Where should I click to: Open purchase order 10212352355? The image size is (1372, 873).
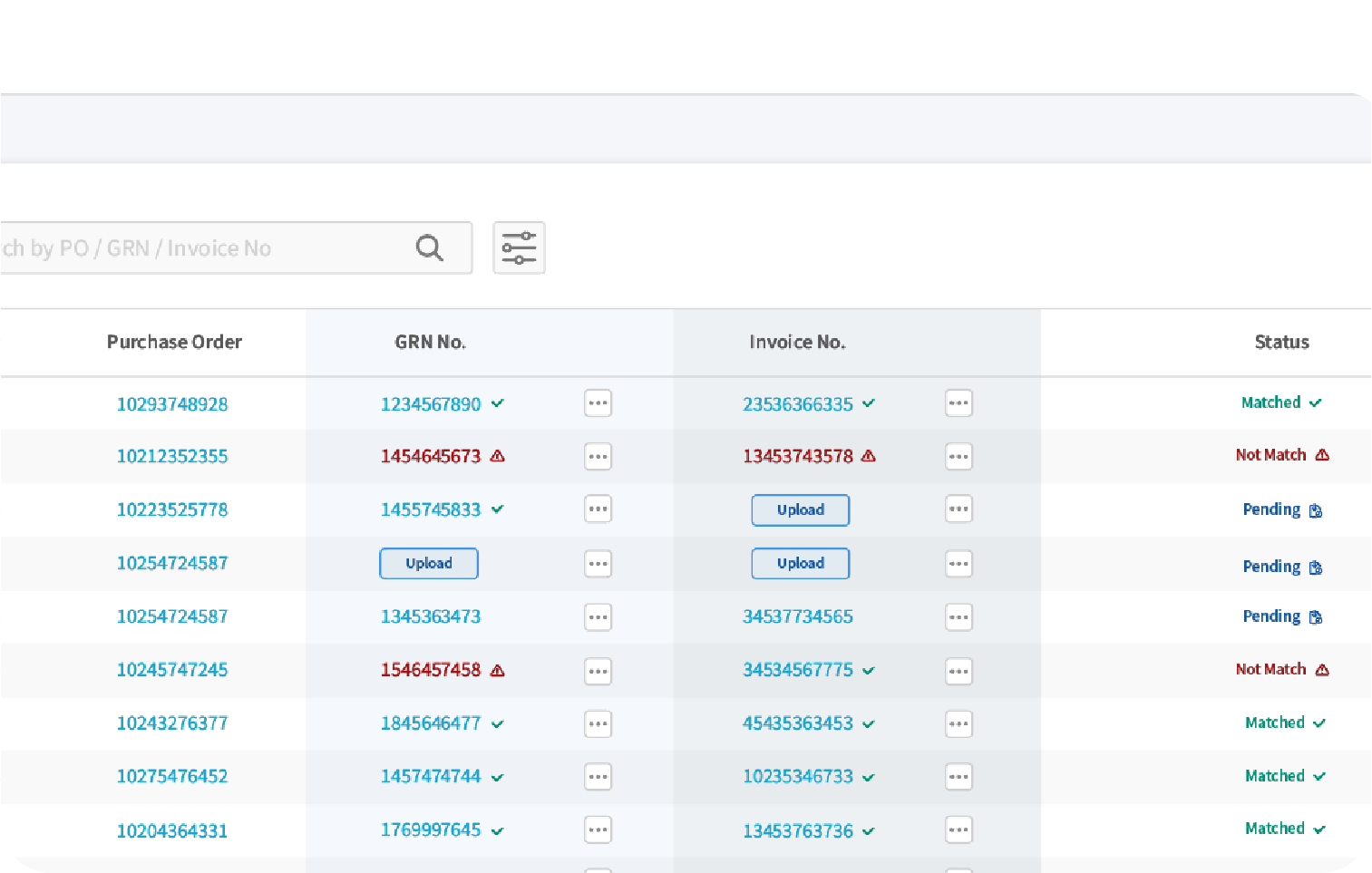(172, 456)
